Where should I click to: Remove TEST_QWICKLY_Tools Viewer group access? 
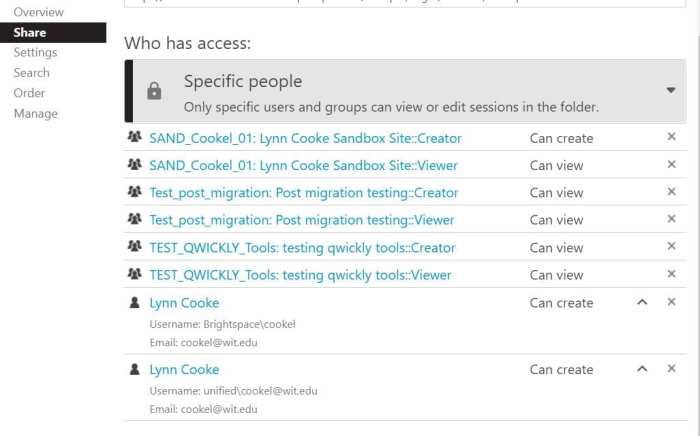[671, 274]
